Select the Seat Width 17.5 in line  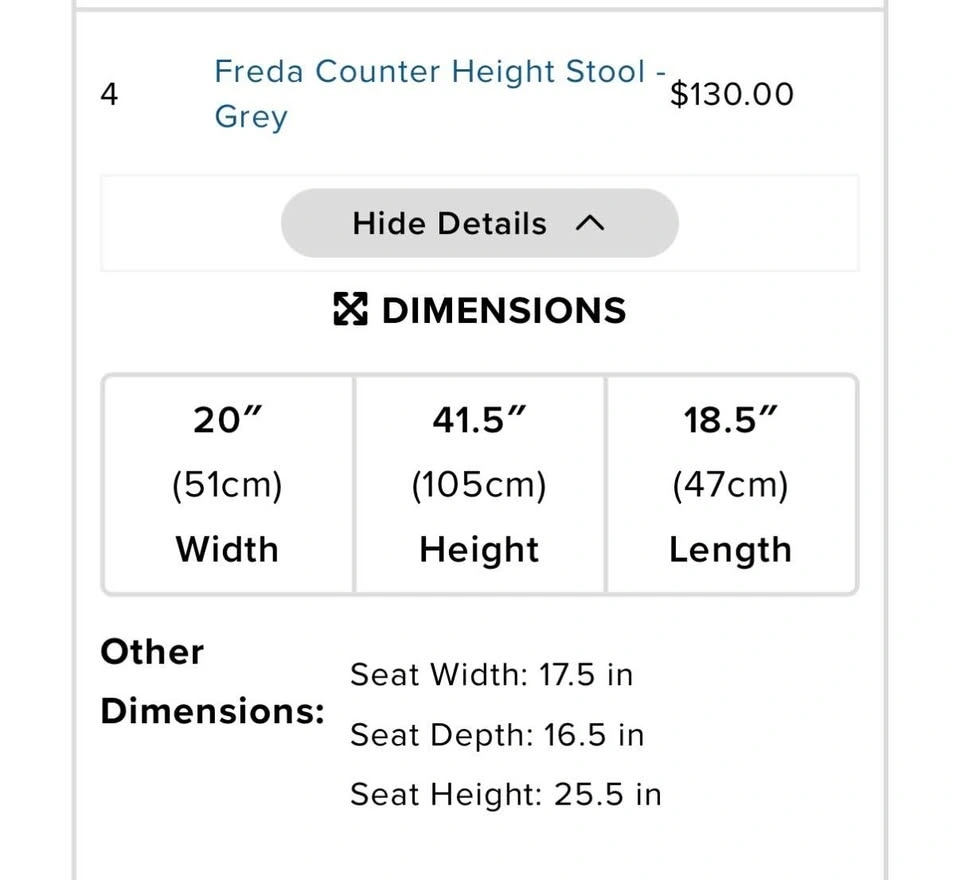point(491,675)
